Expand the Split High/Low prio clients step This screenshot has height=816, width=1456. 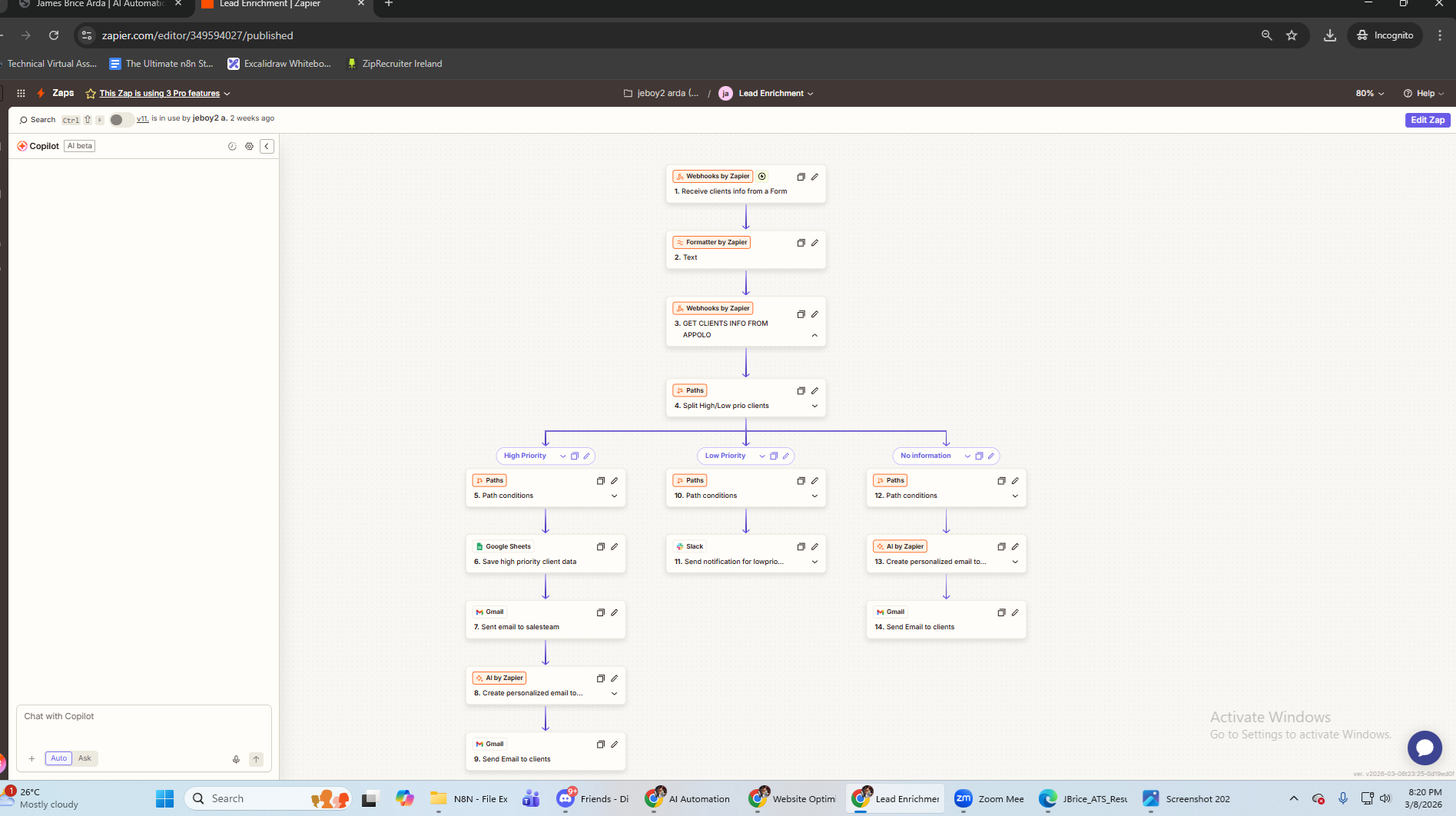tap(814, 406)
